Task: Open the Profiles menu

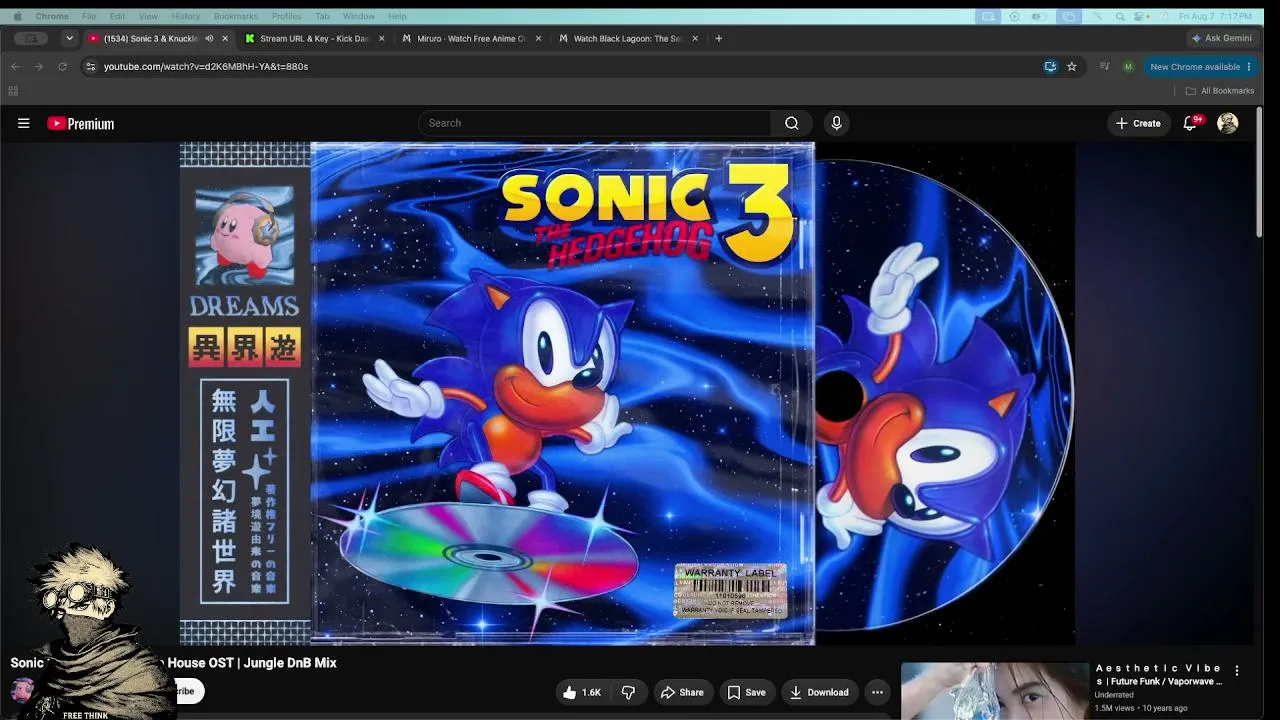Action: pyautogui.click(x=286, y=16)
